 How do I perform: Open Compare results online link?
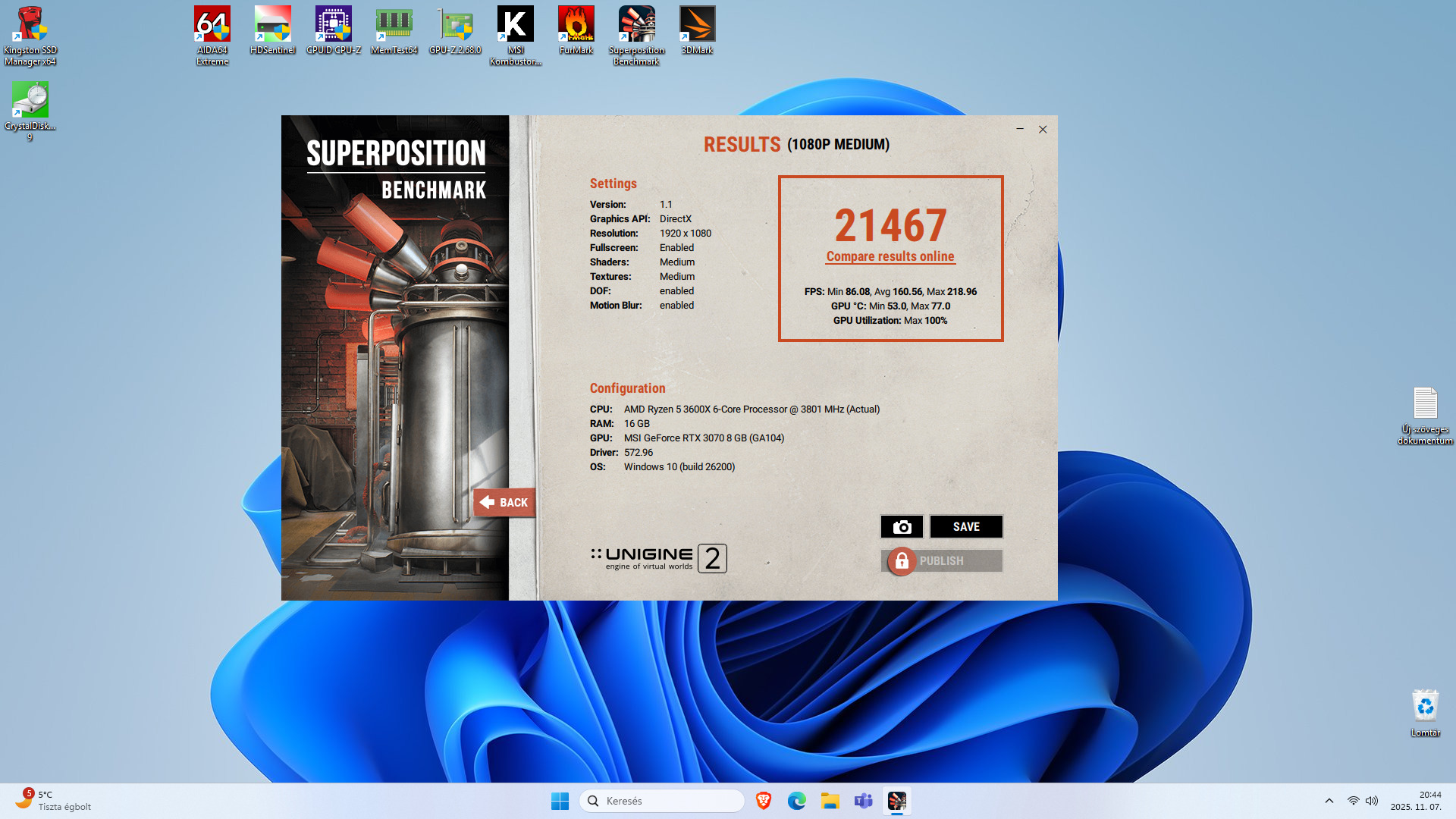890,256
